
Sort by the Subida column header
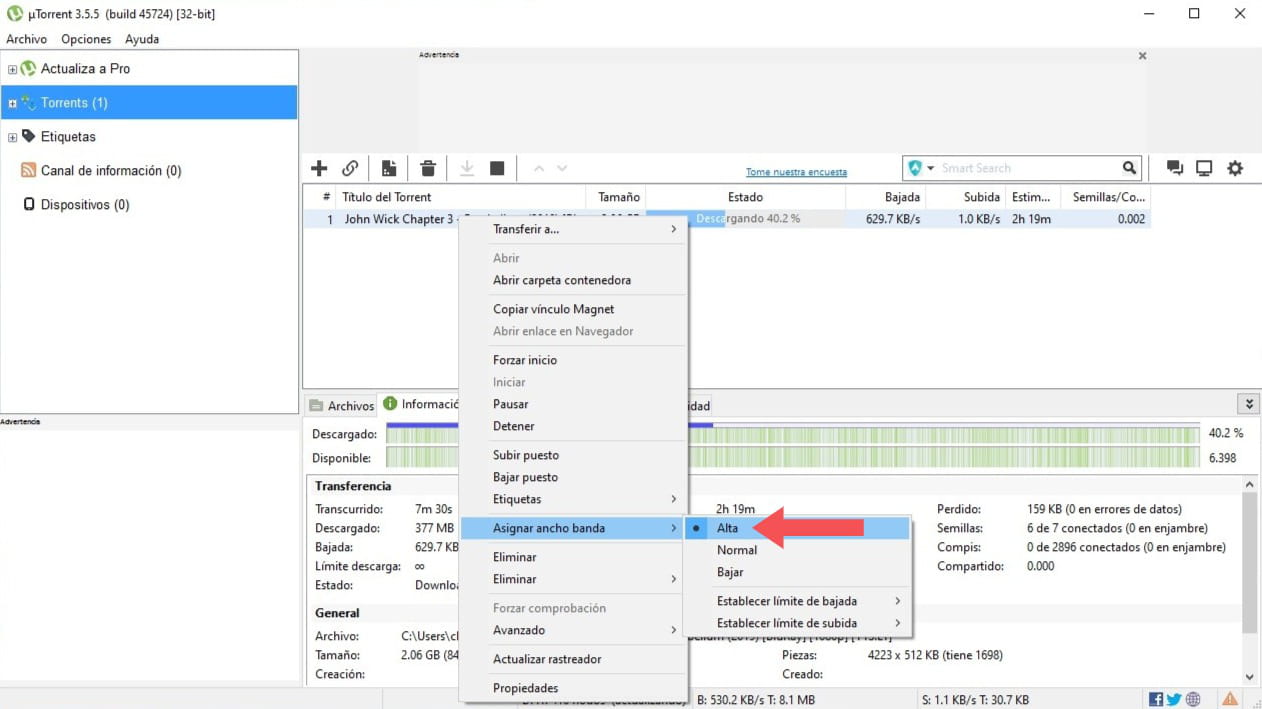[966, 197]
